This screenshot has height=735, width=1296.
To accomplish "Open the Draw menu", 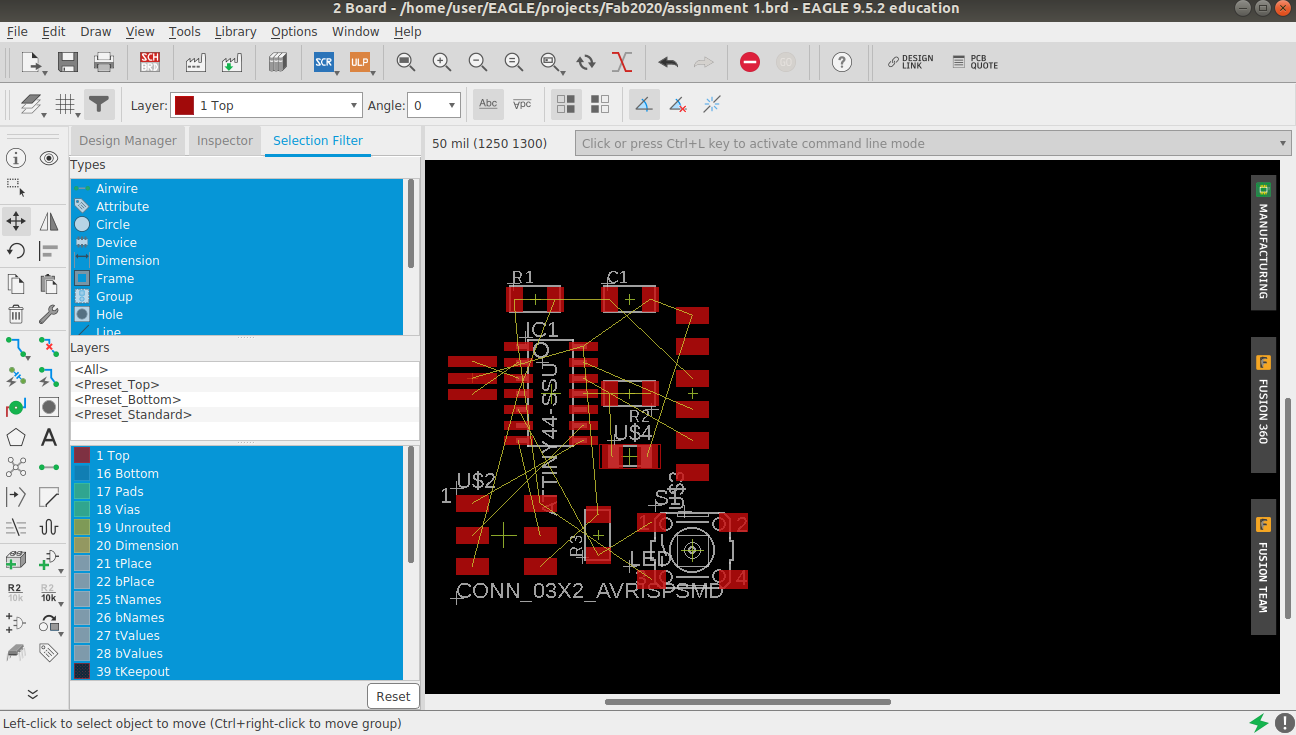I will [x=96, y=32].
